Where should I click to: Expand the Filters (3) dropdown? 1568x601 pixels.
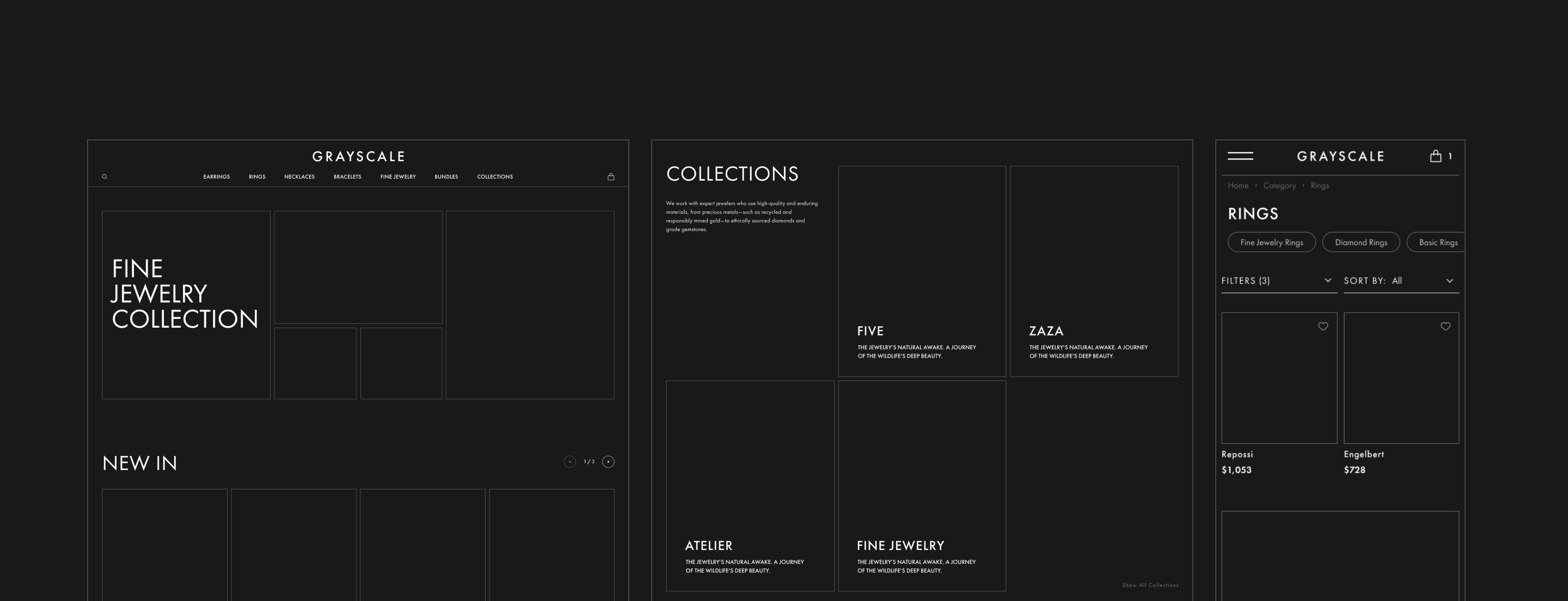[x=1278, y=281]
